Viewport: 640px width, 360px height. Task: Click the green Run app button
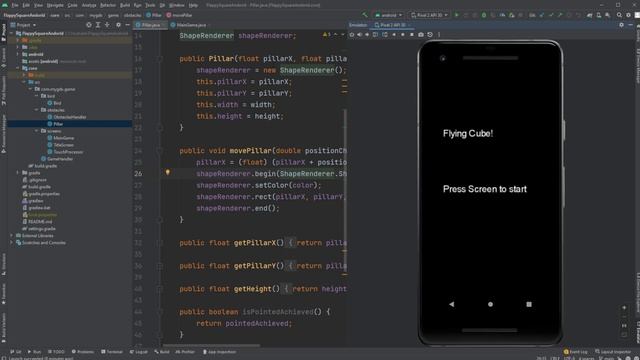457,15
